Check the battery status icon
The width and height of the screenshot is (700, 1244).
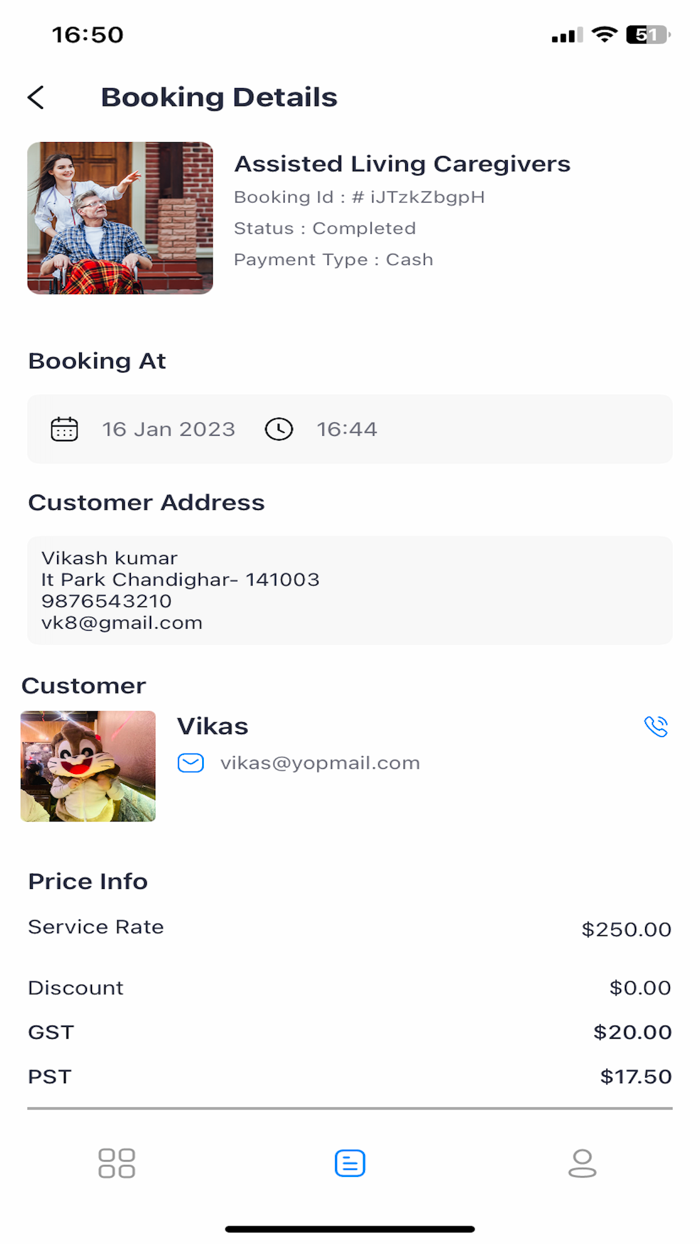pos(647,35)
